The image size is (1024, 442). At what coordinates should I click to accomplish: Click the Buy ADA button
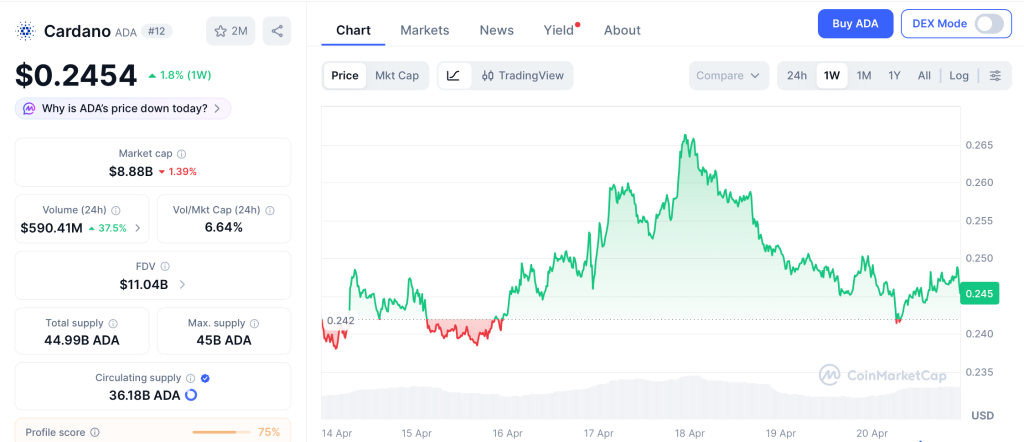(855, 24)
